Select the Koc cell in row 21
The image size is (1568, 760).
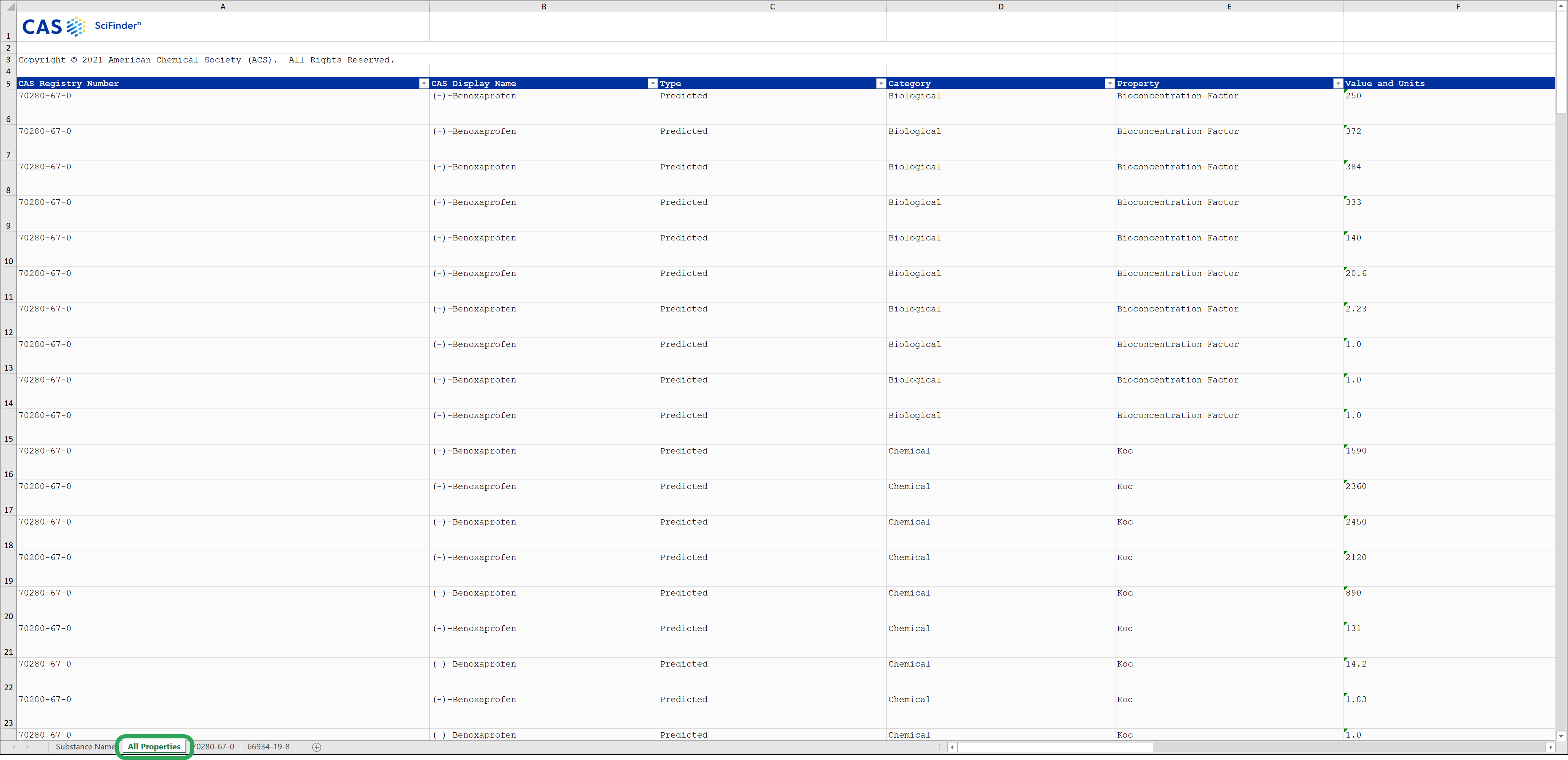(1229, 640)
